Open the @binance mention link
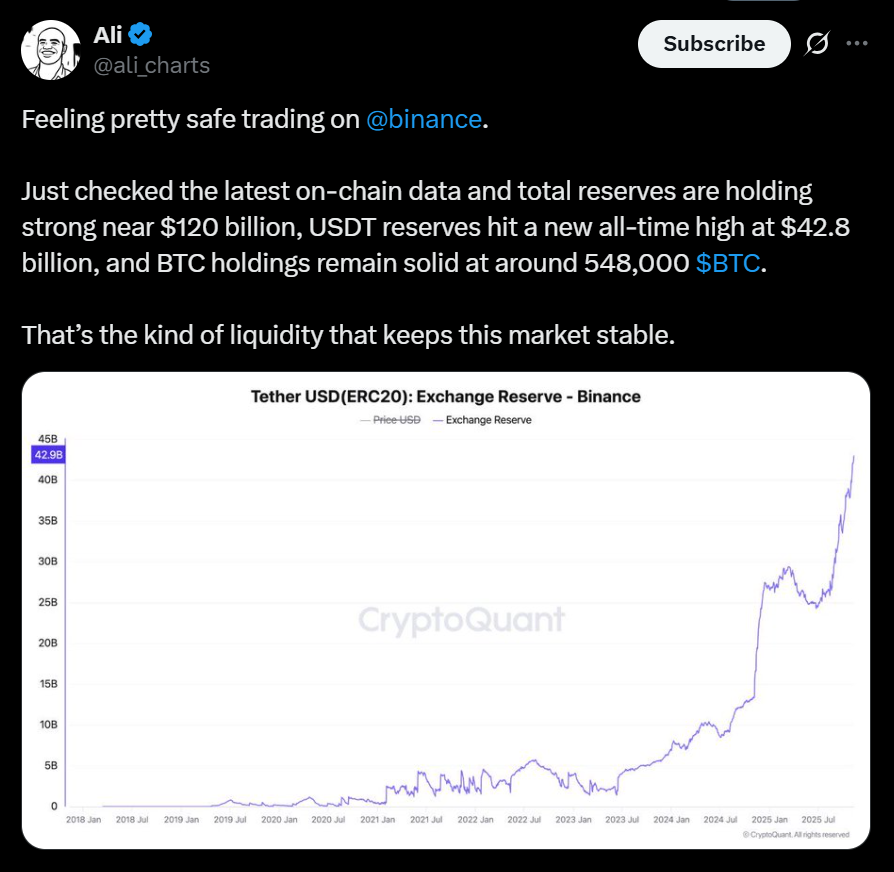The image size is (894, 872). click(x=424, y=120)
